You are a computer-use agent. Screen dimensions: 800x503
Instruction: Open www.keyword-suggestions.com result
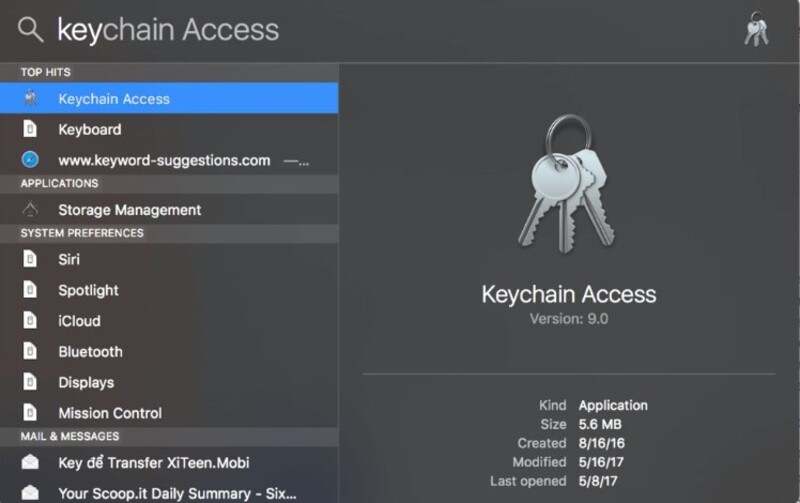point(169,160)
